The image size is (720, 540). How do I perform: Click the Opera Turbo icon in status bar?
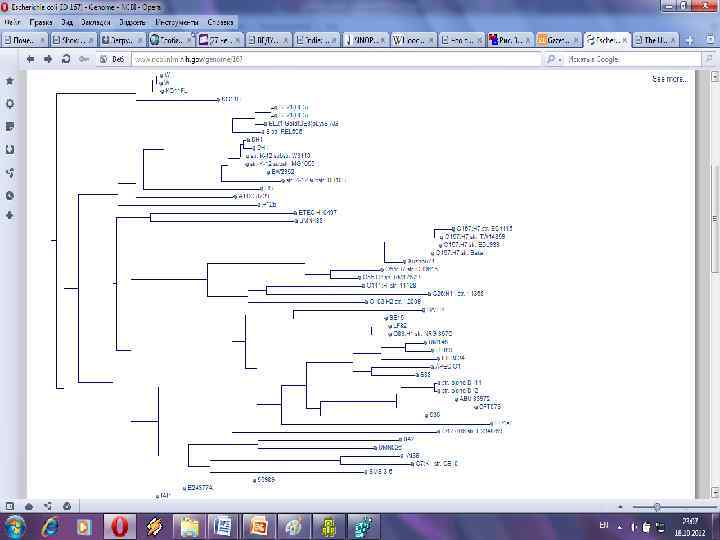(x=67, y=506)
